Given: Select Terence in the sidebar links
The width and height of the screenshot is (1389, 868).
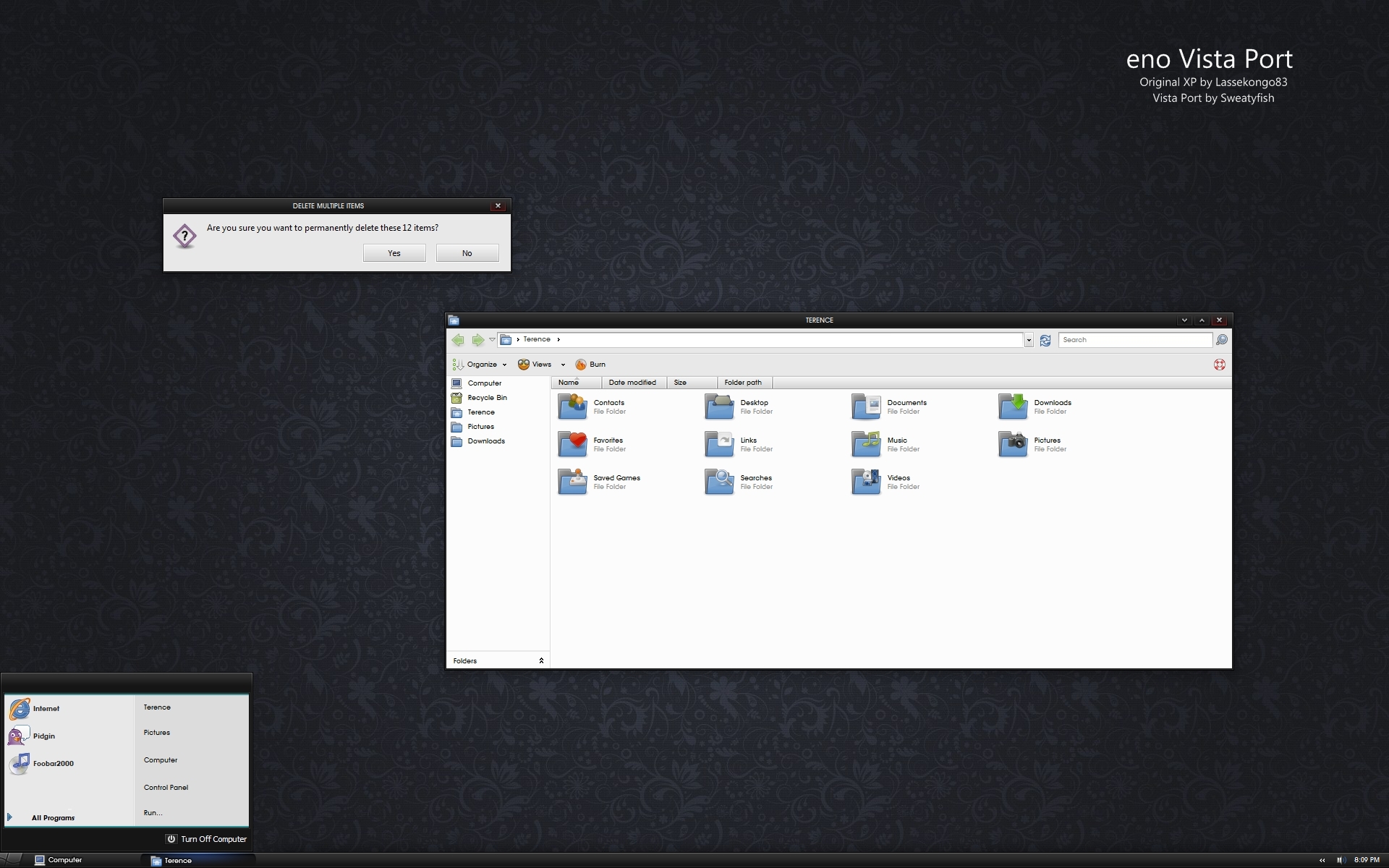Looking at the screenshot, I should (x=473, y=412).
